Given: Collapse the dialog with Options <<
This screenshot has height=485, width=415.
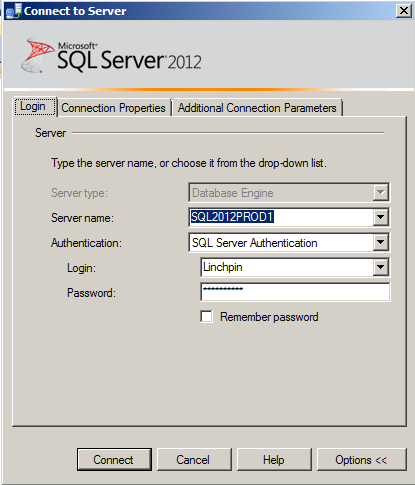Looking at the screenshot, I should point(362,460).
